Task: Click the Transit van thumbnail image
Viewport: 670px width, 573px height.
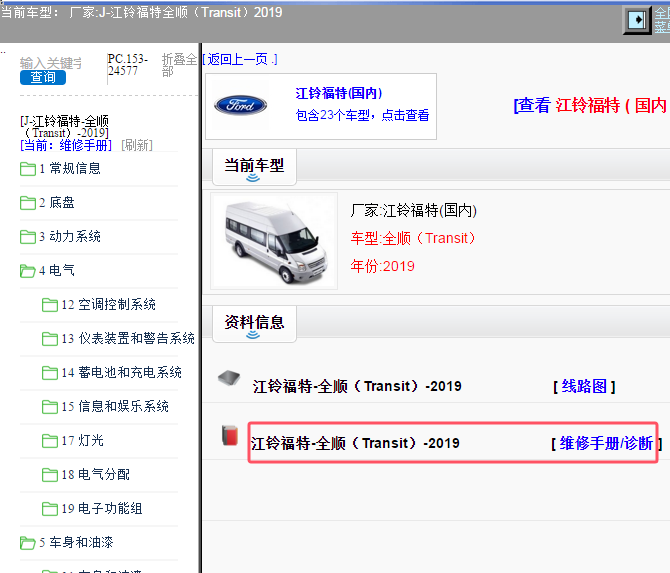Action: pos(274,241)
